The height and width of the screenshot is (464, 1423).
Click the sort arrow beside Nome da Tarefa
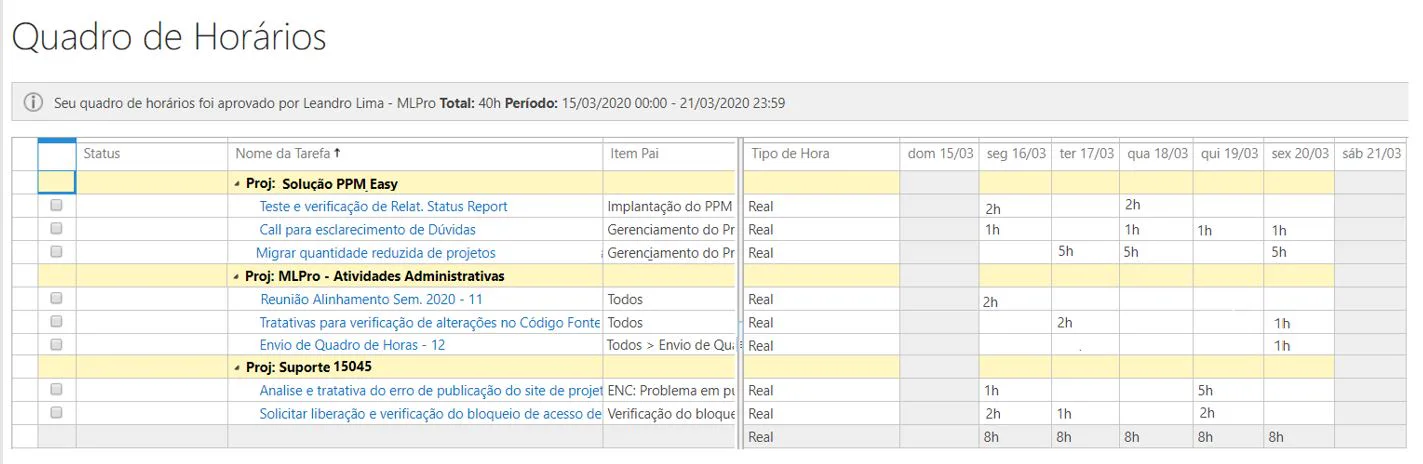tap(337, 153)
